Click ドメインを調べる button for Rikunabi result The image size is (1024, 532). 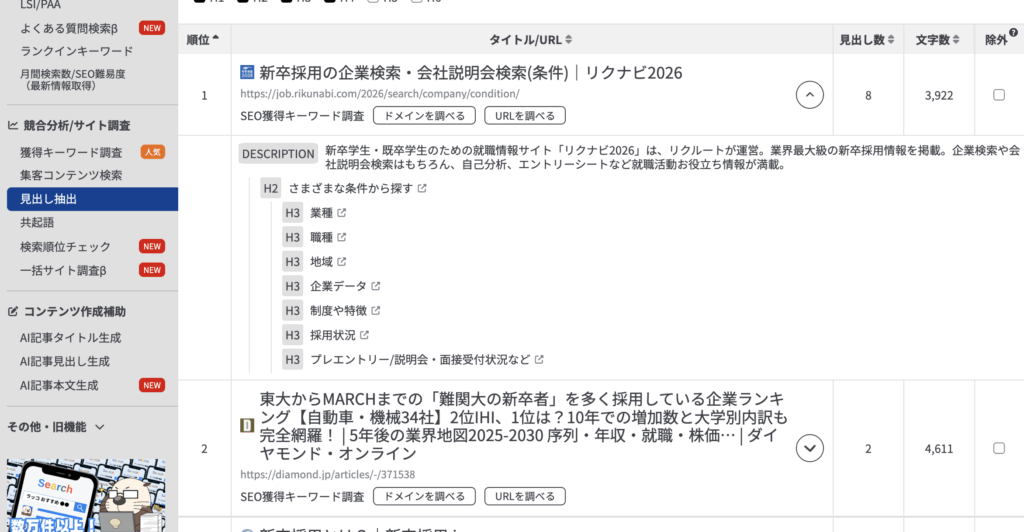tap(424, 116)
